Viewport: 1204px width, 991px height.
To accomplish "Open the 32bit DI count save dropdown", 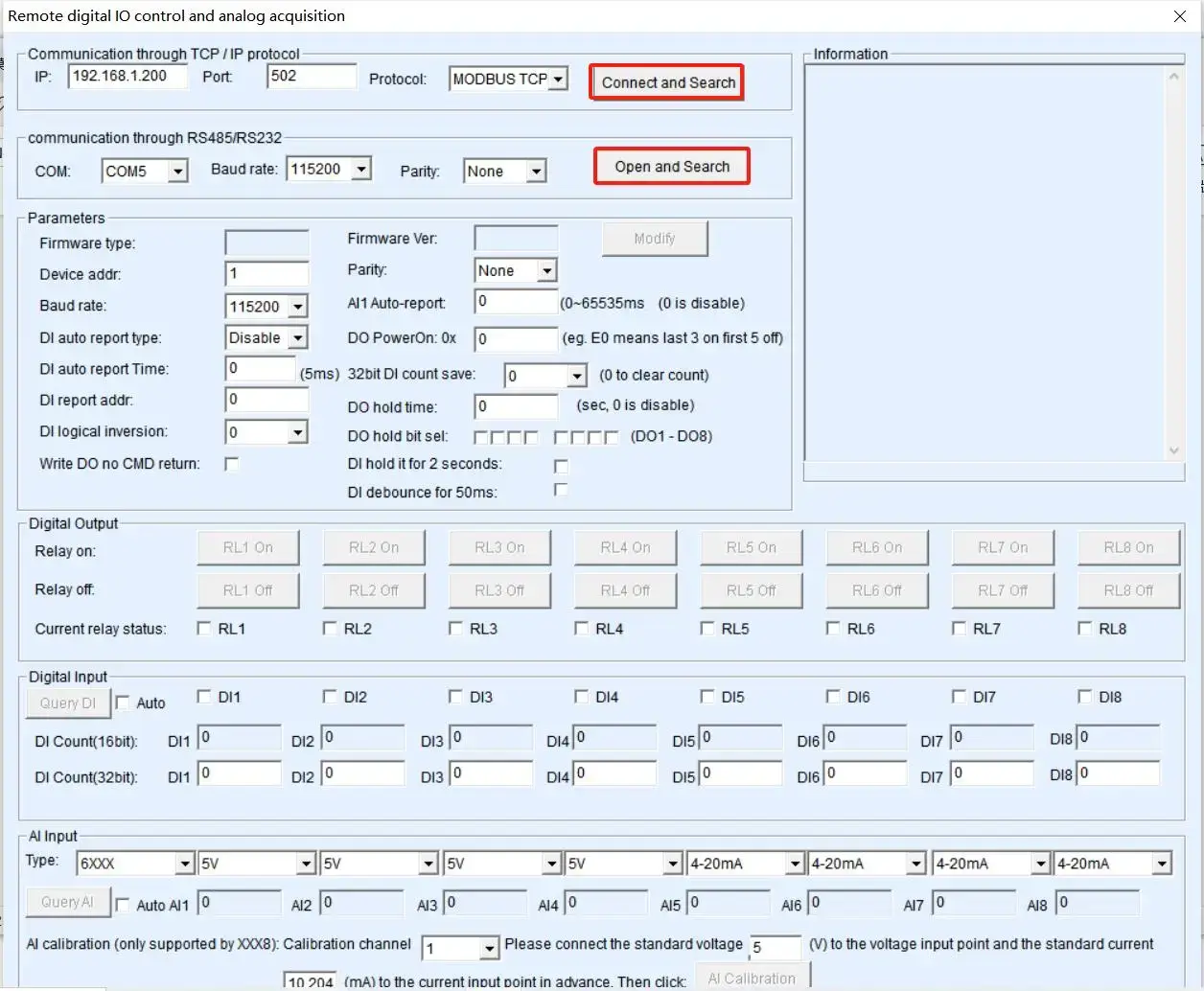I will 576,376.
